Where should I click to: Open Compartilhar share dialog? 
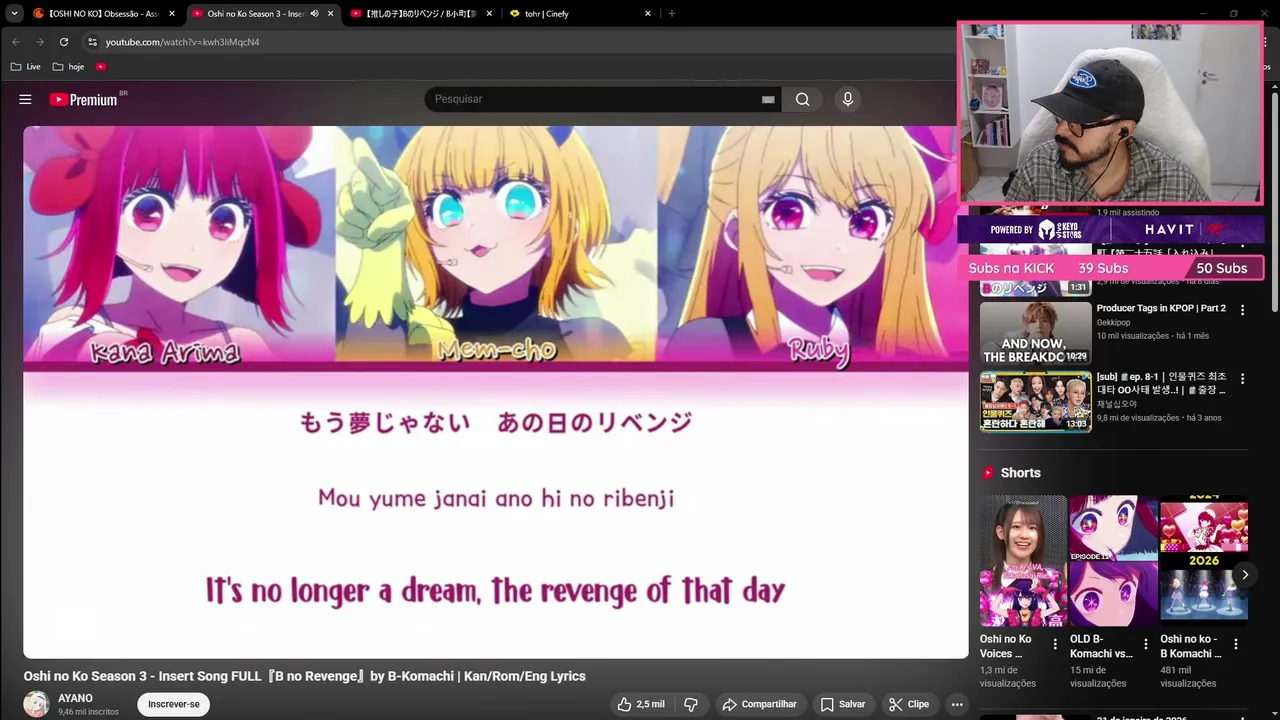coord(759,704)
